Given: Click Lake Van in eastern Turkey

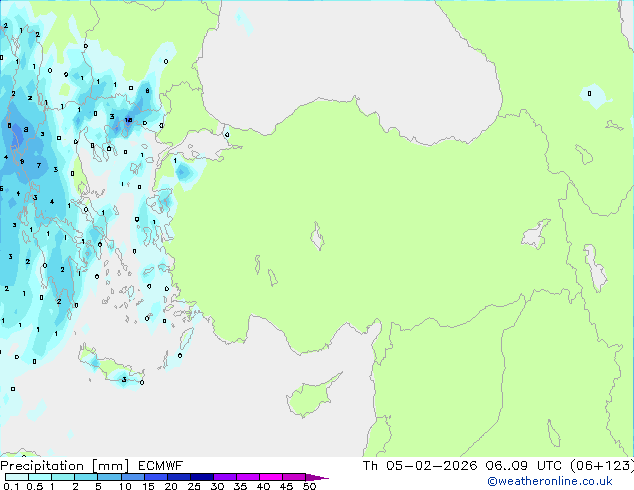Looking at the screenshot, I should point(536,235).
